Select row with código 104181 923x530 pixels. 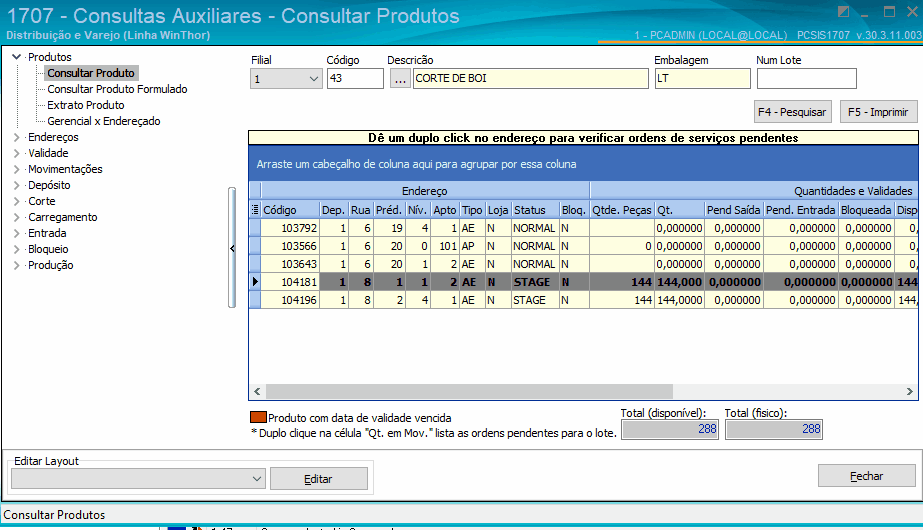tap(583, 282)
